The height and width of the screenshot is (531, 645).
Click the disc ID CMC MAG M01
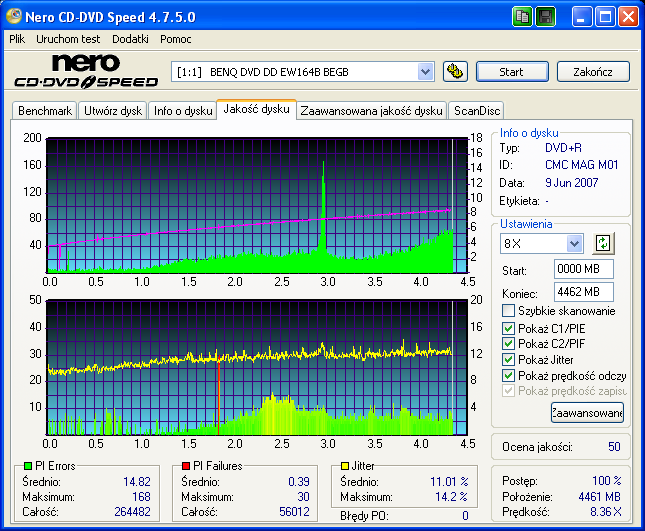581,165
